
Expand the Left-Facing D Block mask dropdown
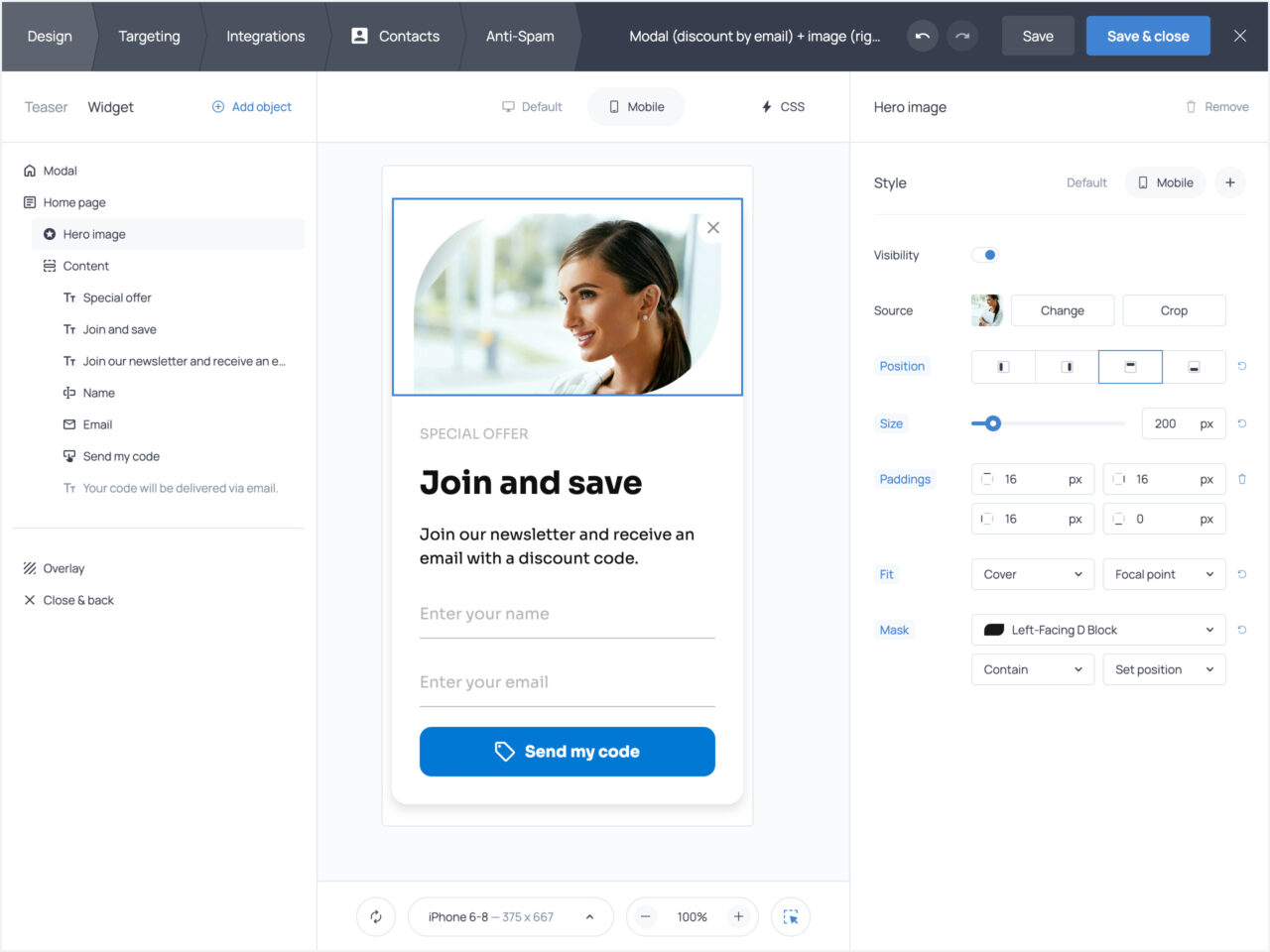point(1098,630)
